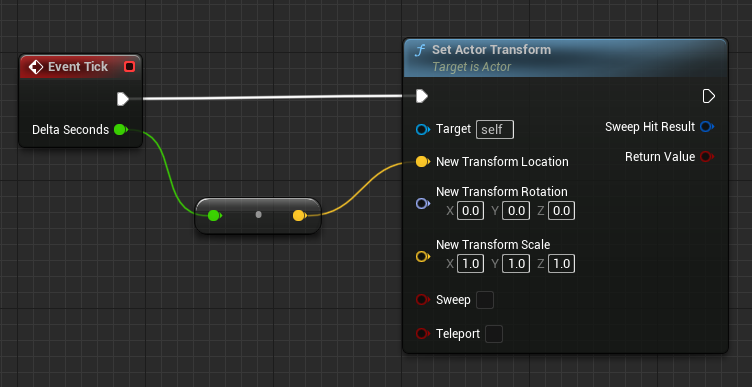Click the conversion node's yellow vector output pin

299,216
